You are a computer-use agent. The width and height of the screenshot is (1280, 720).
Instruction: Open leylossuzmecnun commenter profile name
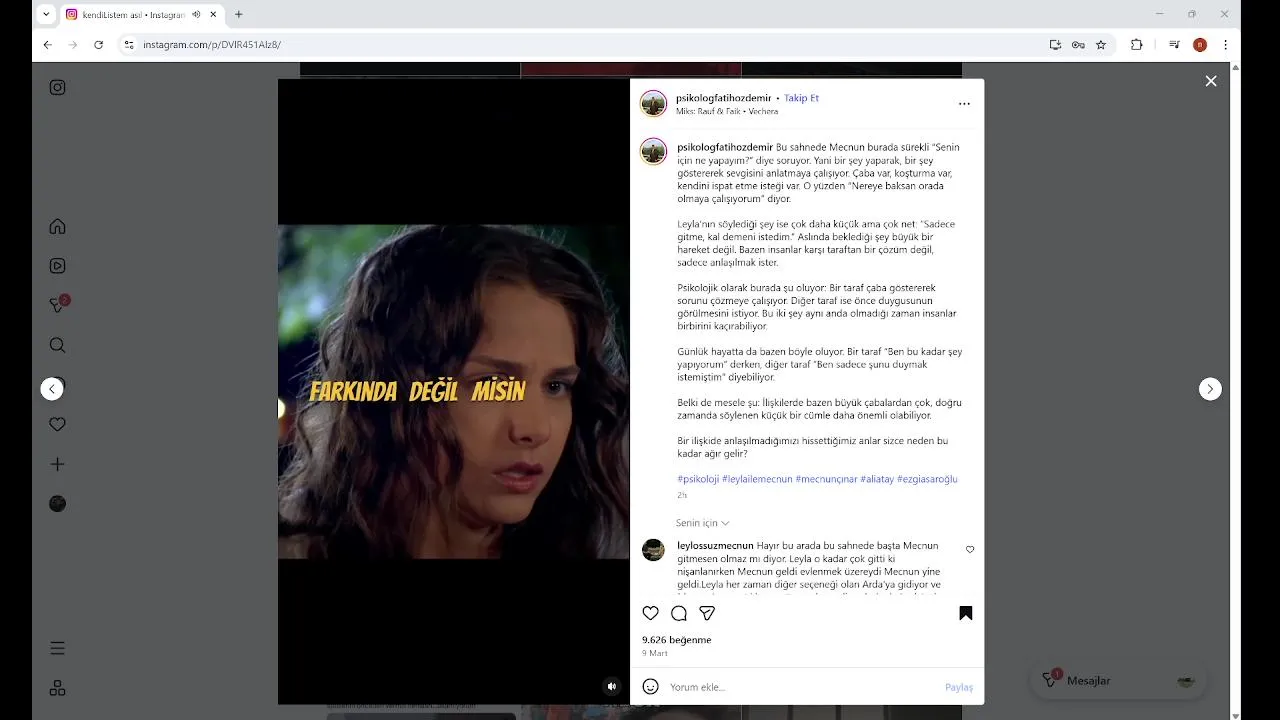pyautogui.click(x=715, y=546)
